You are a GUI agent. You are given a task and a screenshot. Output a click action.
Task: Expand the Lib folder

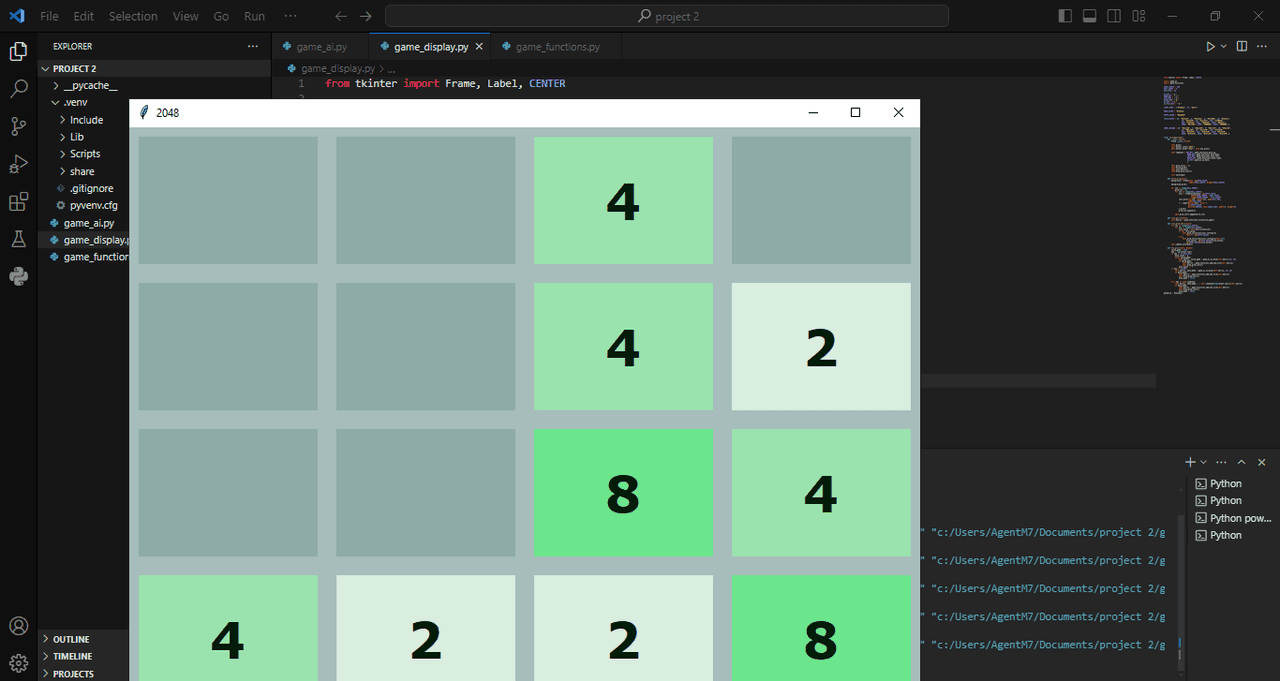(x=77, y=137)
